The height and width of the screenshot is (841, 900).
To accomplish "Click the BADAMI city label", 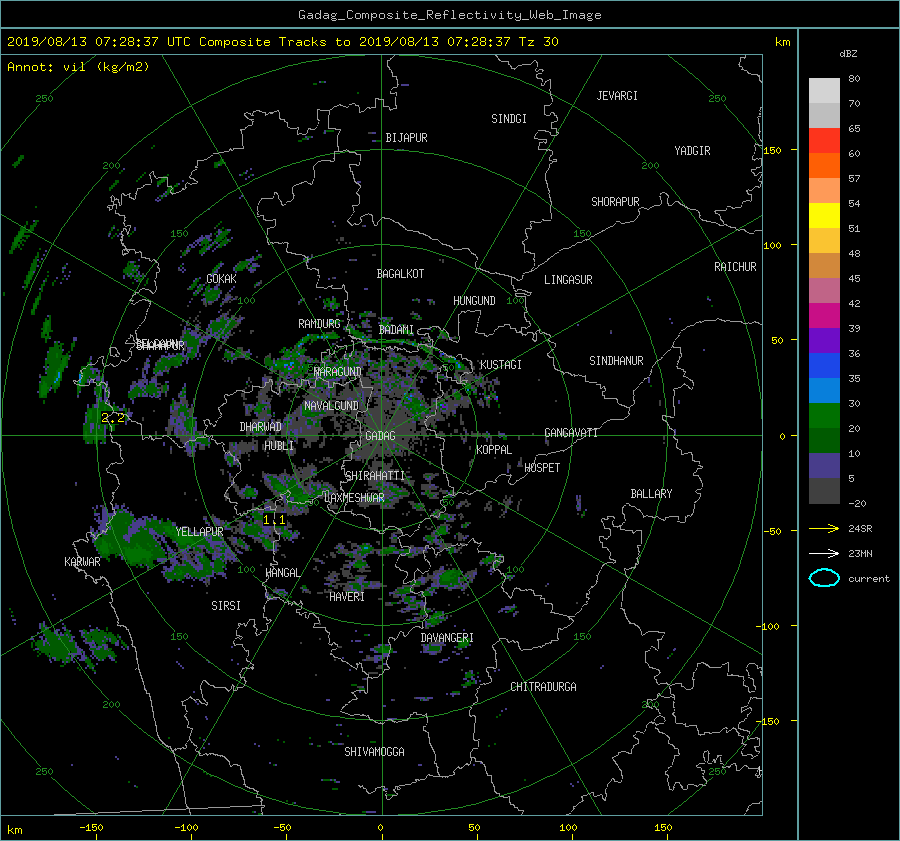I will coord(396,330).
